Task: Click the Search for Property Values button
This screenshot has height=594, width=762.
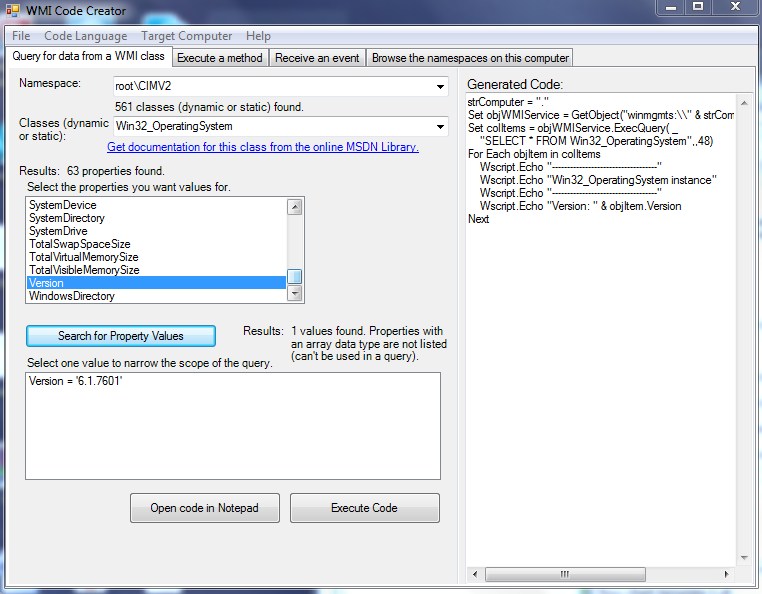Action: pos(121,336)
